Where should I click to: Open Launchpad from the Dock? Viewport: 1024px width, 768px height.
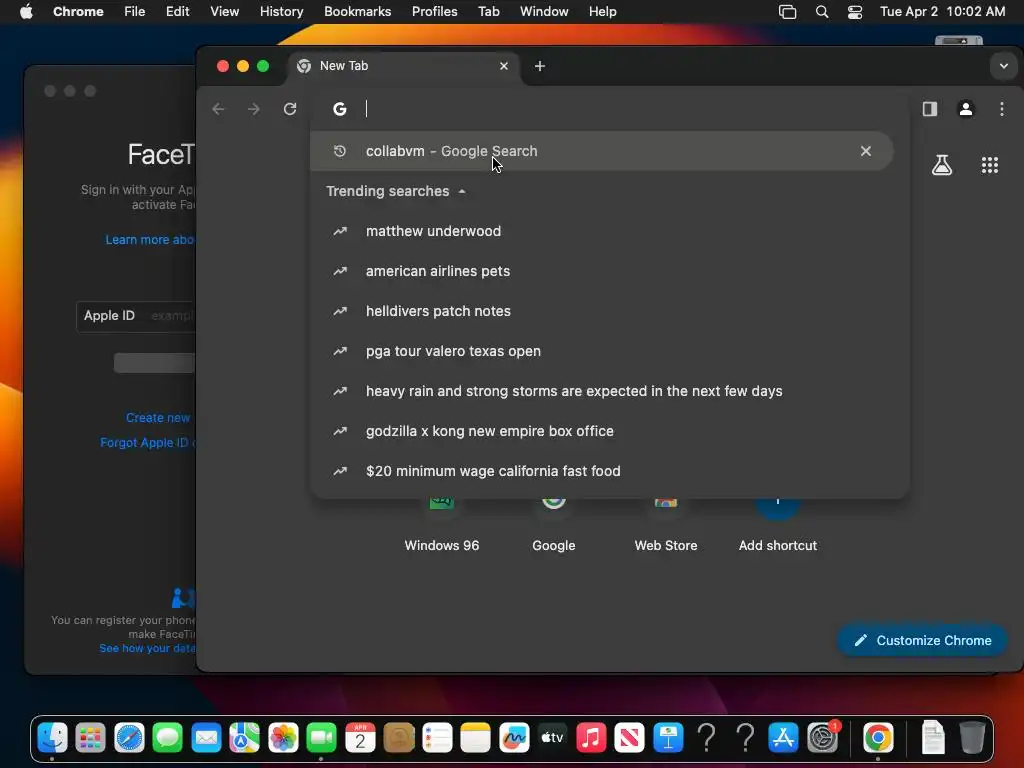[90, 738]
